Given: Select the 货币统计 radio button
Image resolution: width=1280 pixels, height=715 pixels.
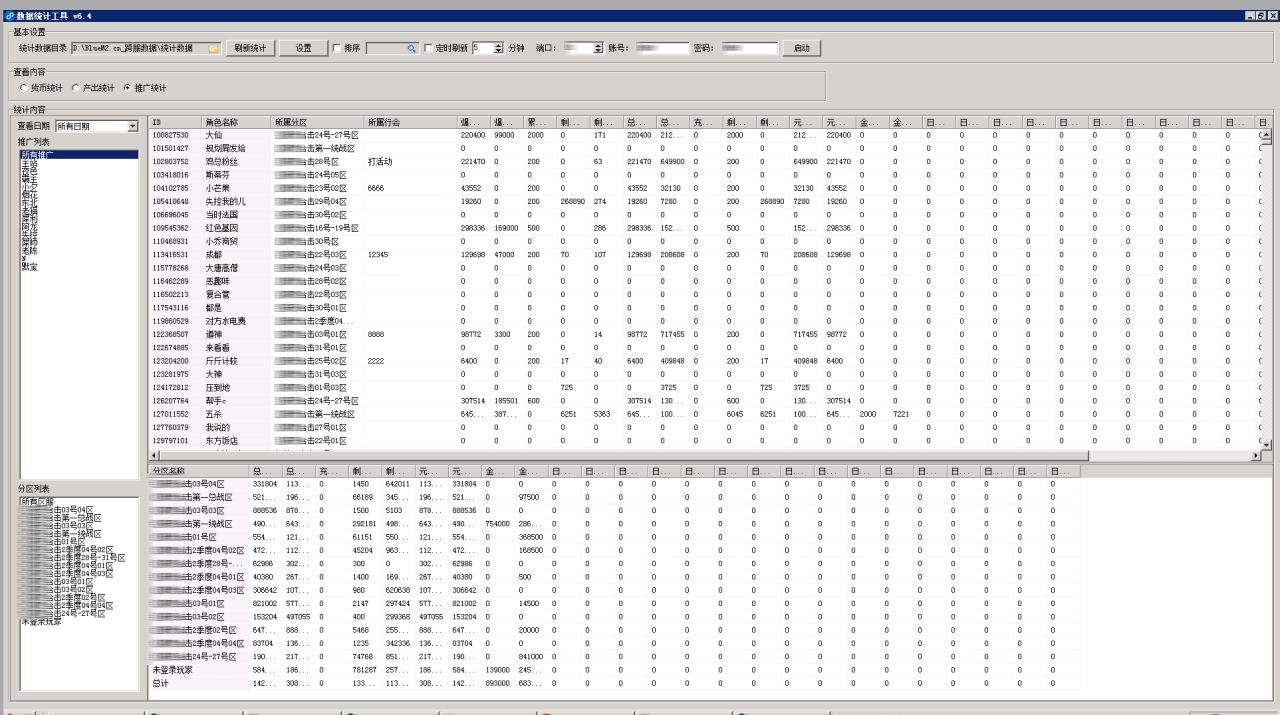Looking at the screenshot, I should (24, 88).
